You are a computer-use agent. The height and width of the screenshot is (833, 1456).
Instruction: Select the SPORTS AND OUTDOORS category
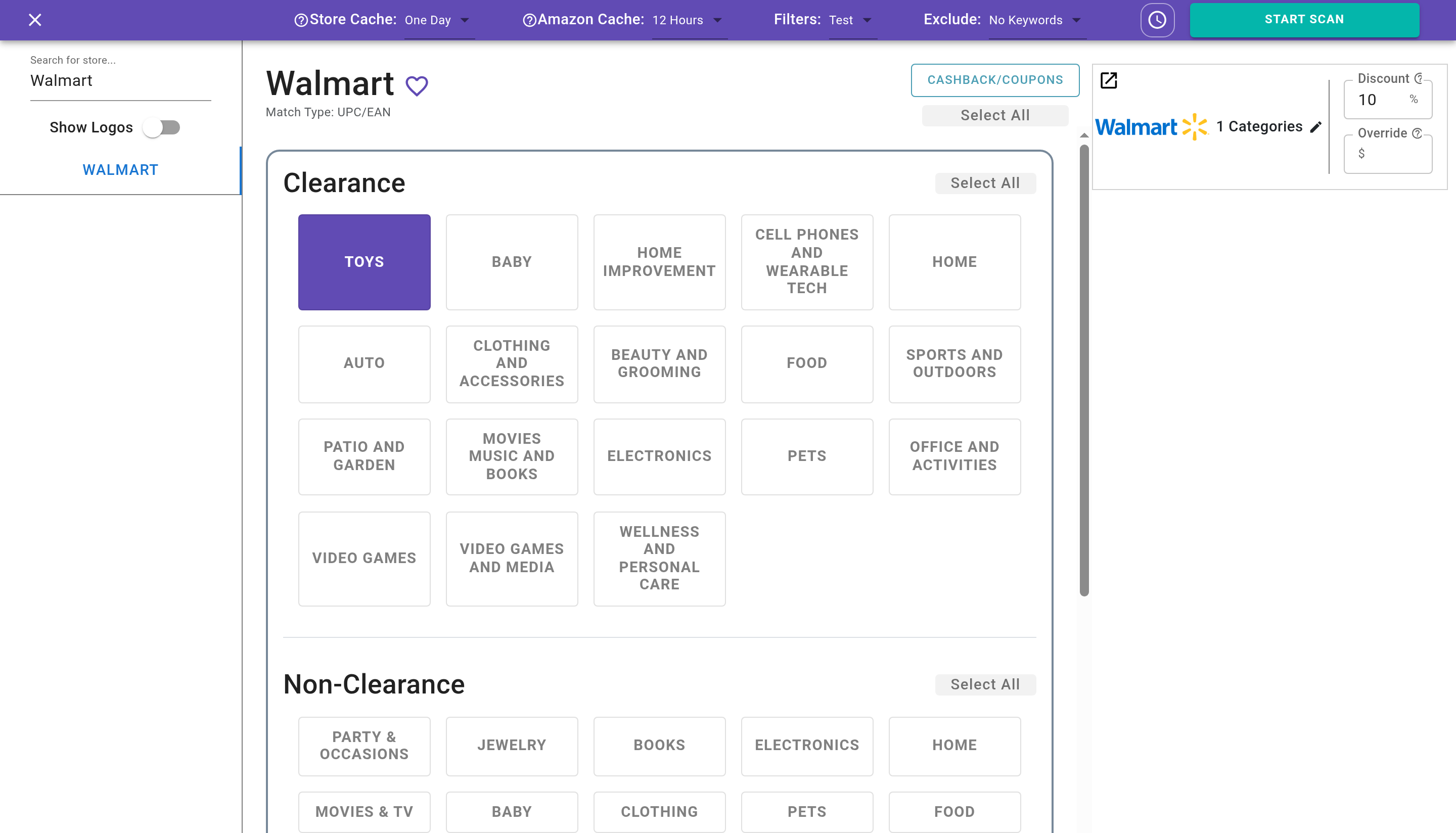pos(954,364)
